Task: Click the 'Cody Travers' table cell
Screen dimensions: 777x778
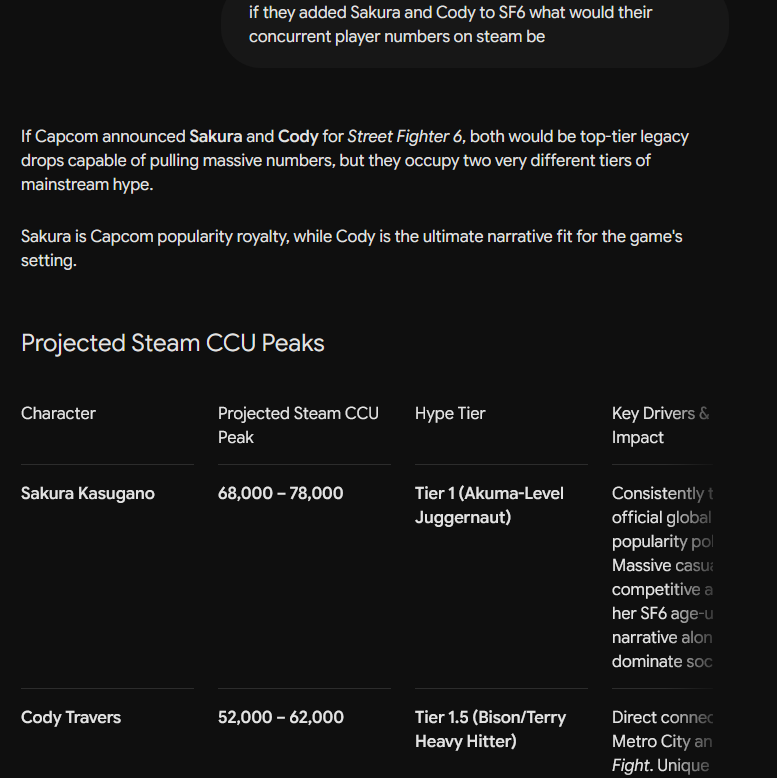Action: 71,717
